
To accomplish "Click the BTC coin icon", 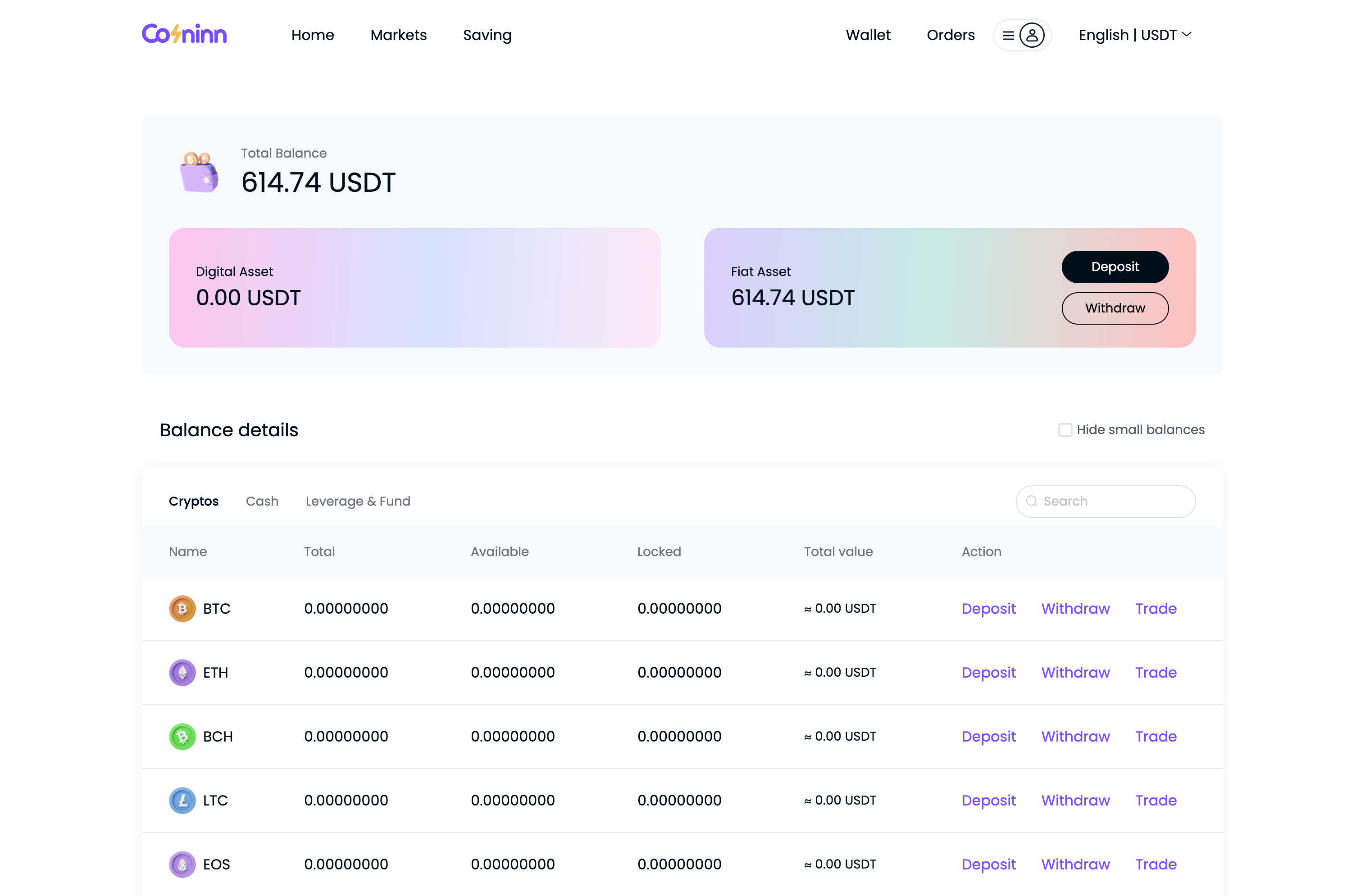I will (x=182, y=608).
